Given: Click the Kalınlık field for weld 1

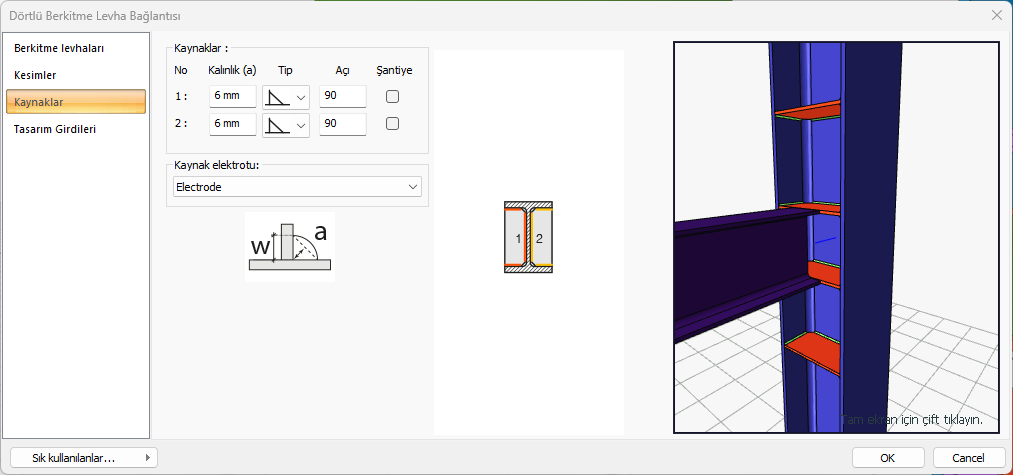Looking at the screenshot, I should (232, 97).
